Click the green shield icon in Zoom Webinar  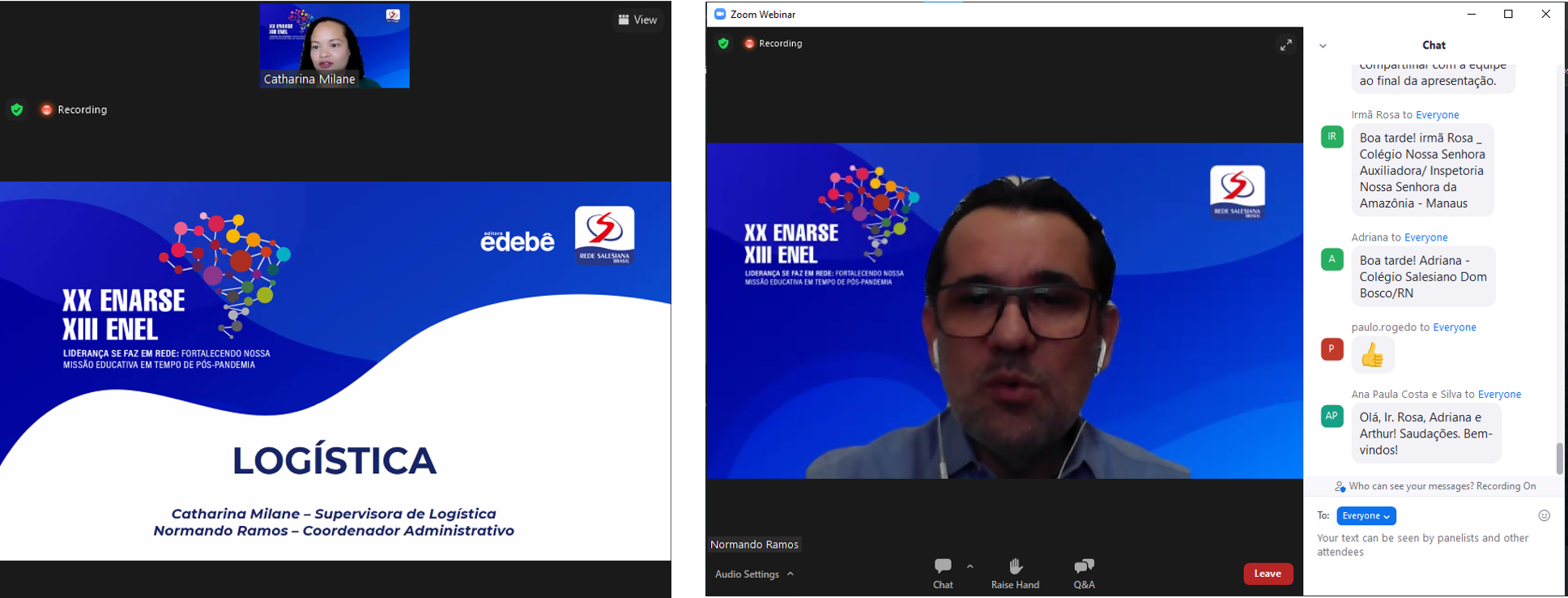tap(723, 43)
